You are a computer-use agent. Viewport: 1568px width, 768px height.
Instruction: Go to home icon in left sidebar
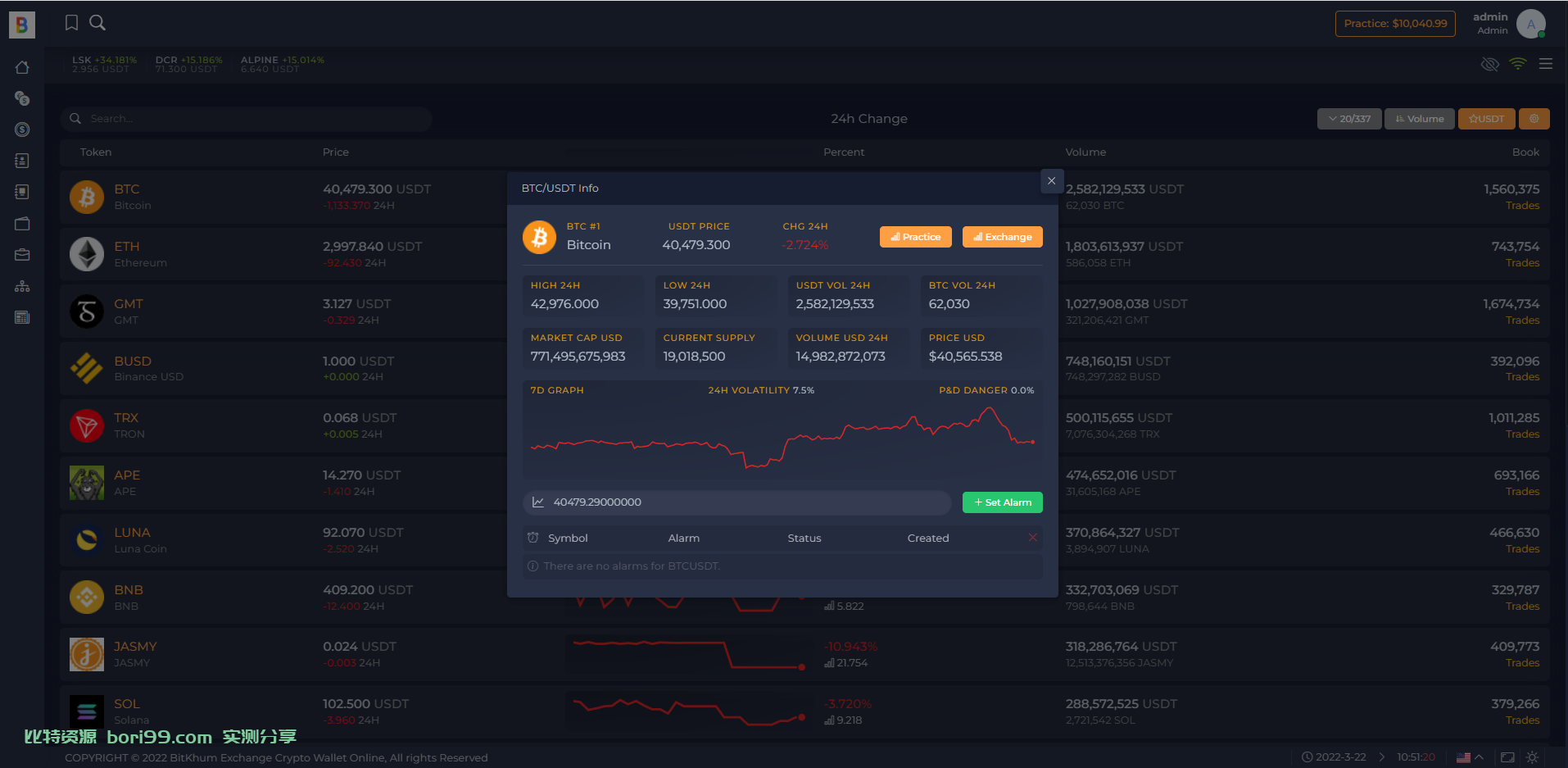pyautogui.click(x=22, y=67)
